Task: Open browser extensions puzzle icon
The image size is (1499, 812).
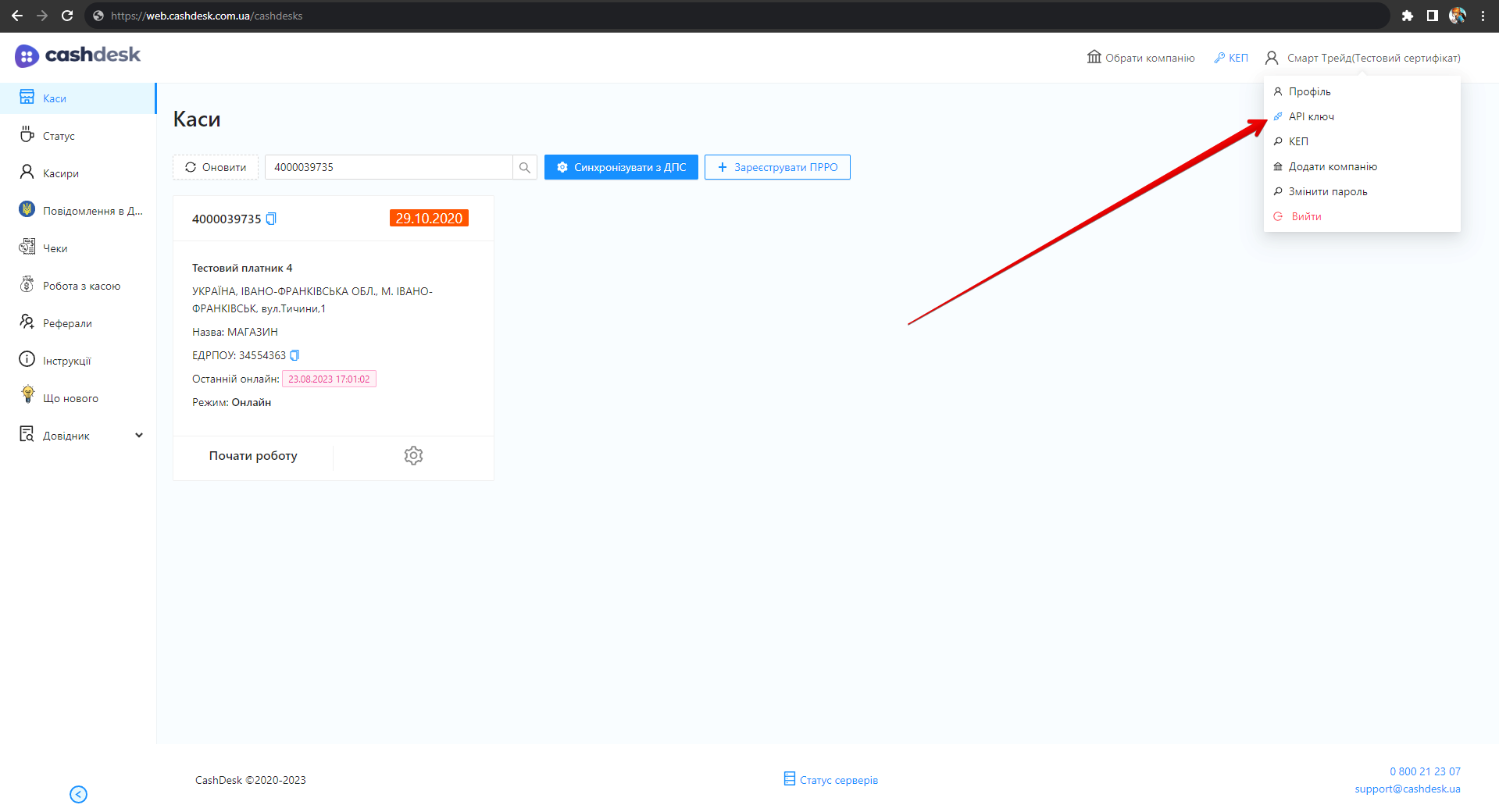Action: [x=1407, y=16]
